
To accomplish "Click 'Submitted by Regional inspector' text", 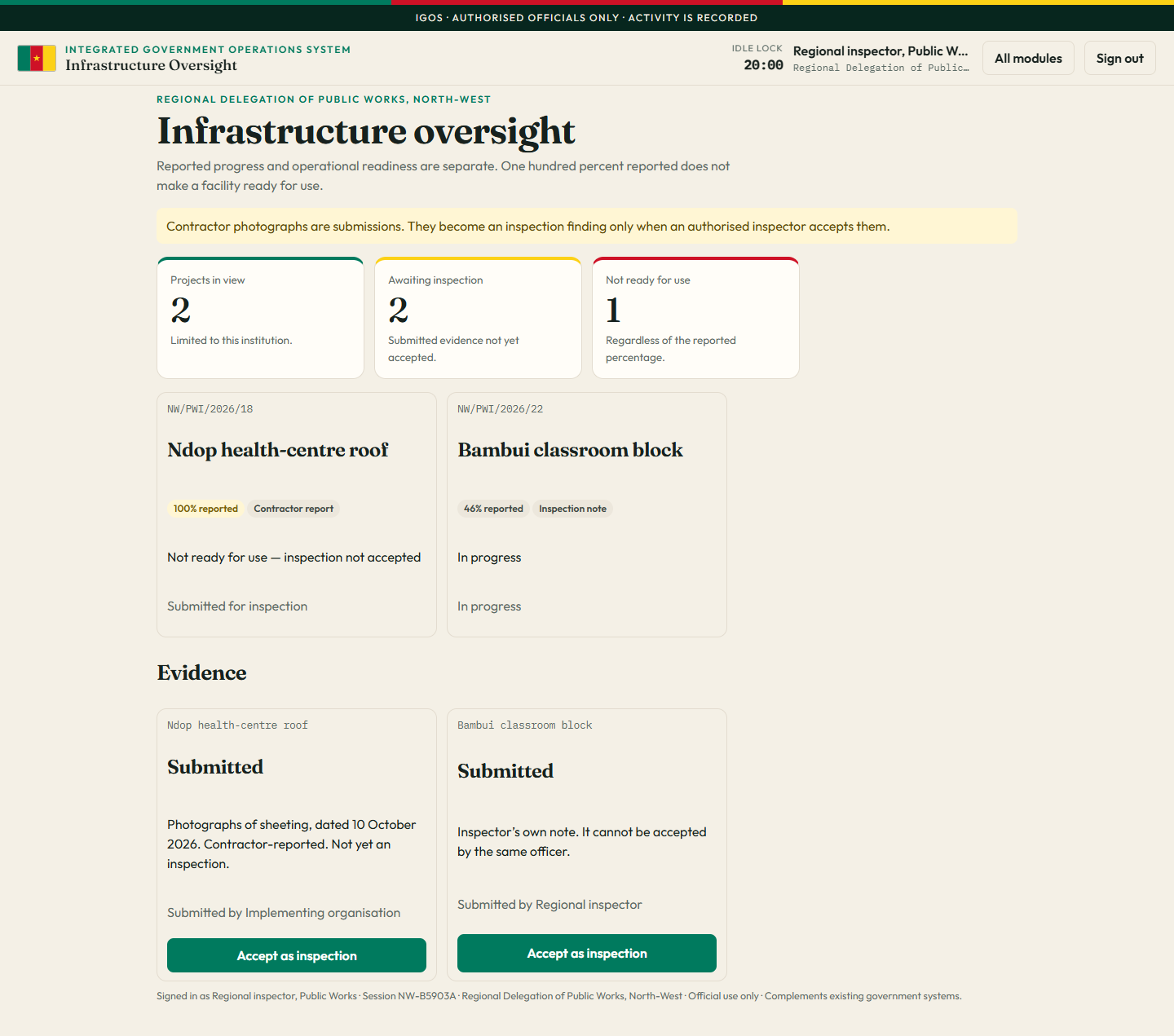I will pyautogui.click(x=549, y=905).
